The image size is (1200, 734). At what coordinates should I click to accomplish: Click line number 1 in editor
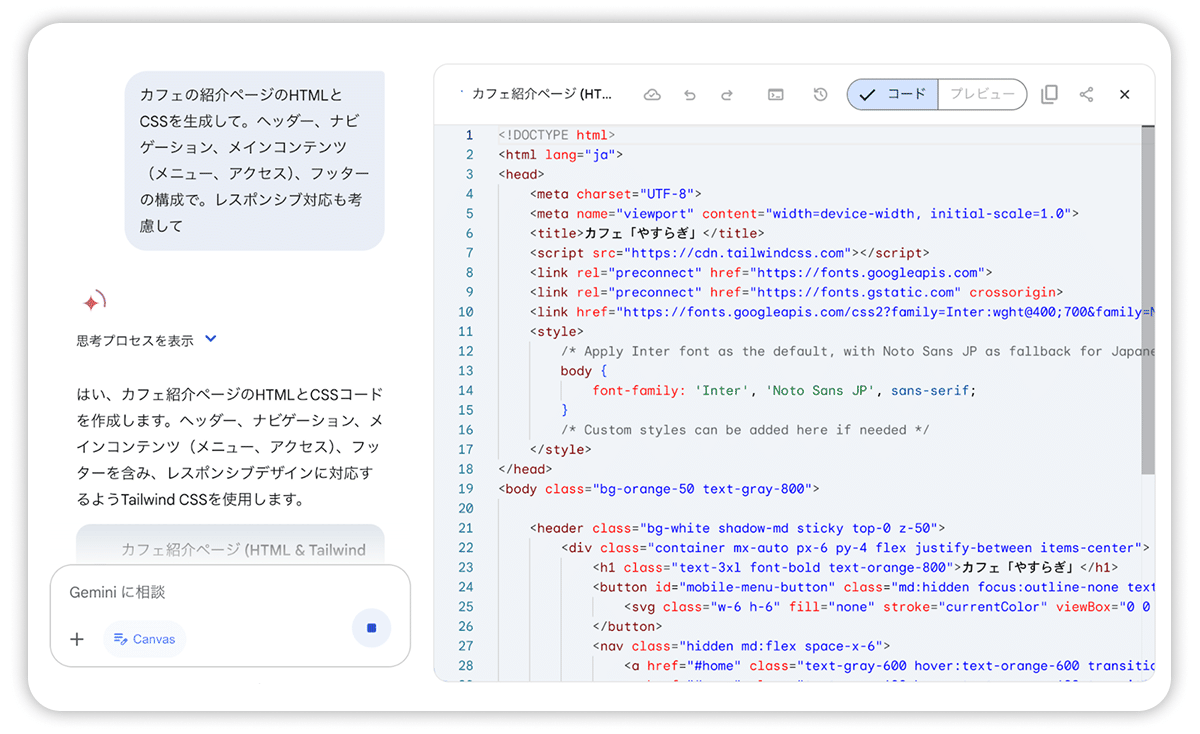click(469, 135)
